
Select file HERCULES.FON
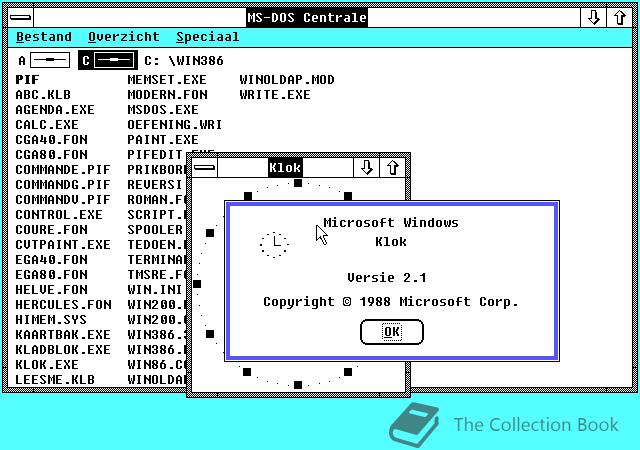pos(63,305)
